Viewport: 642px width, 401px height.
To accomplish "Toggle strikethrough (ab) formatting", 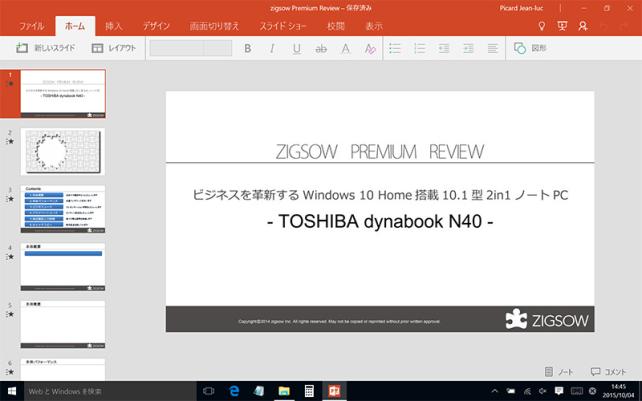I will click(321, 49).
